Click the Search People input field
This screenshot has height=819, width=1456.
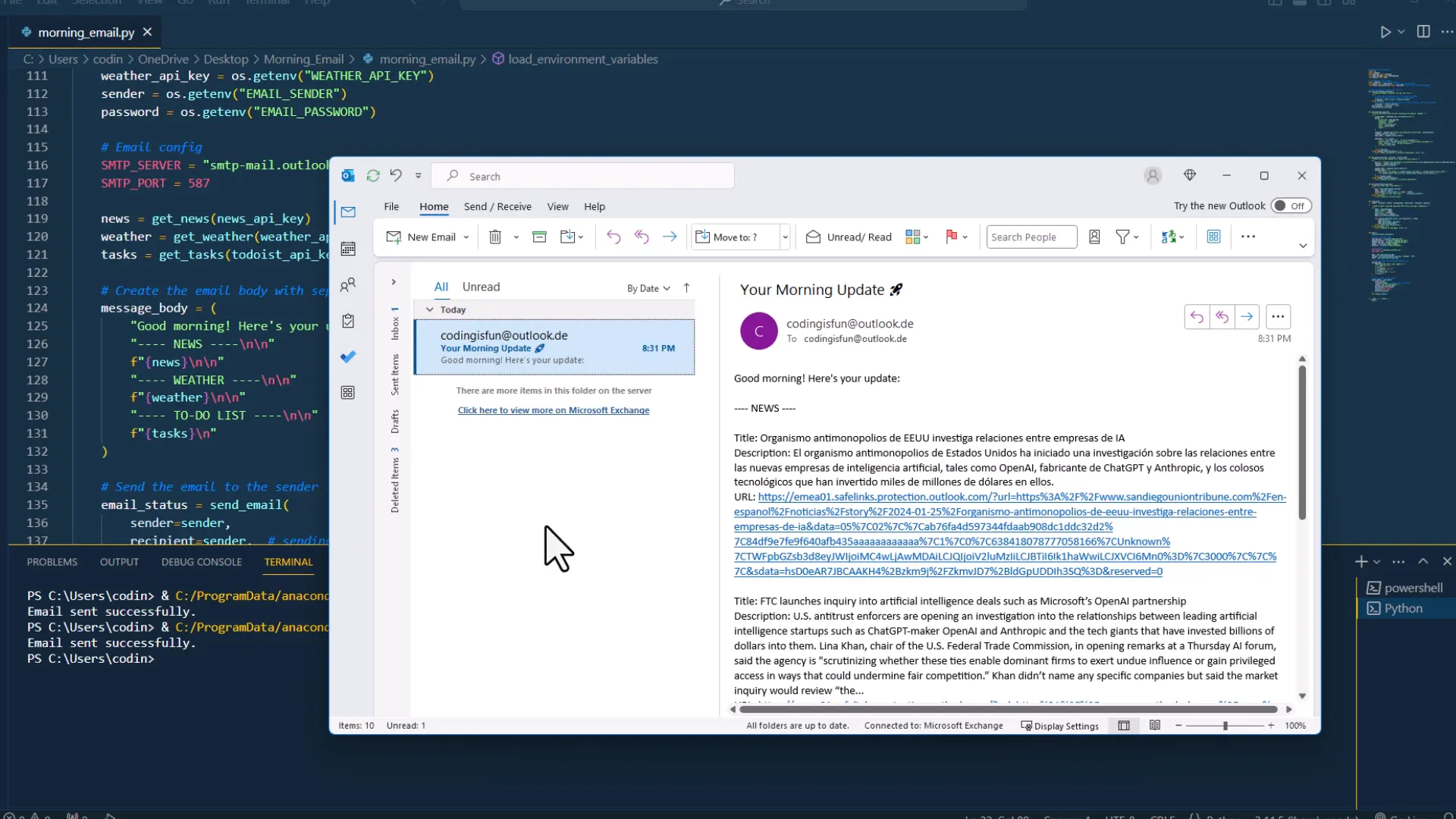click(x=1030, y=237)
